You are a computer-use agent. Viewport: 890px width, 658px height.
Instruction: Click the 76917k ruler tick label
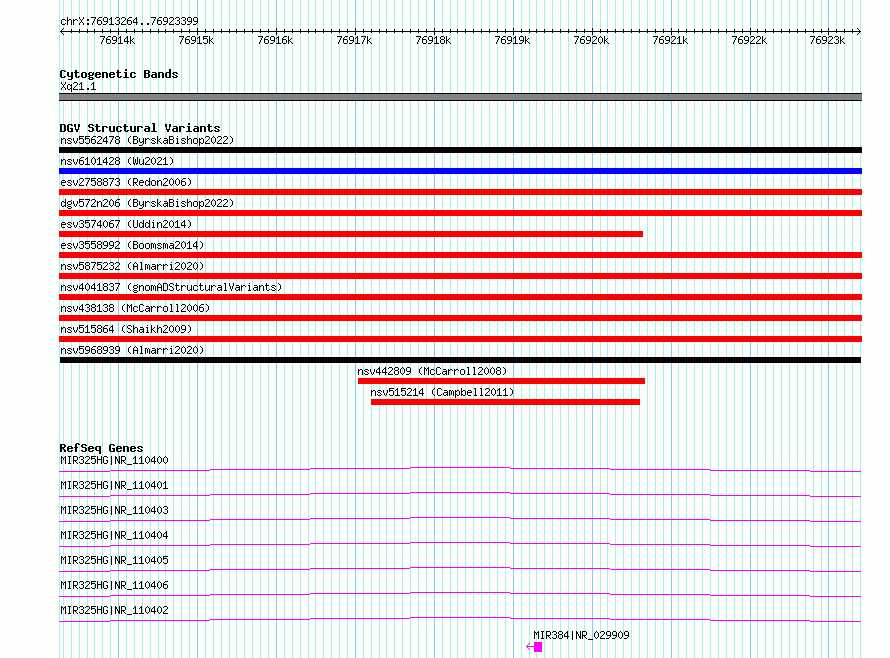pyautogui.click(x=354, y=40)
